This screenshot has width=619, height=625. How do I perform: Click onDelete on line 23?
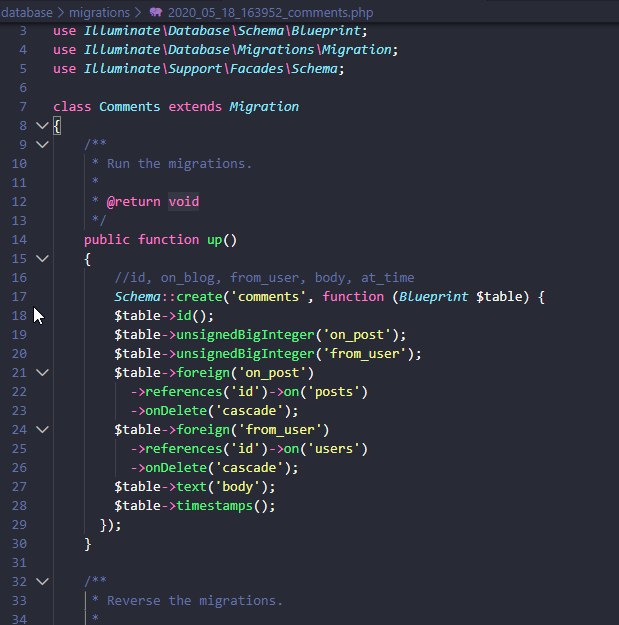click(x=176, y=411)
